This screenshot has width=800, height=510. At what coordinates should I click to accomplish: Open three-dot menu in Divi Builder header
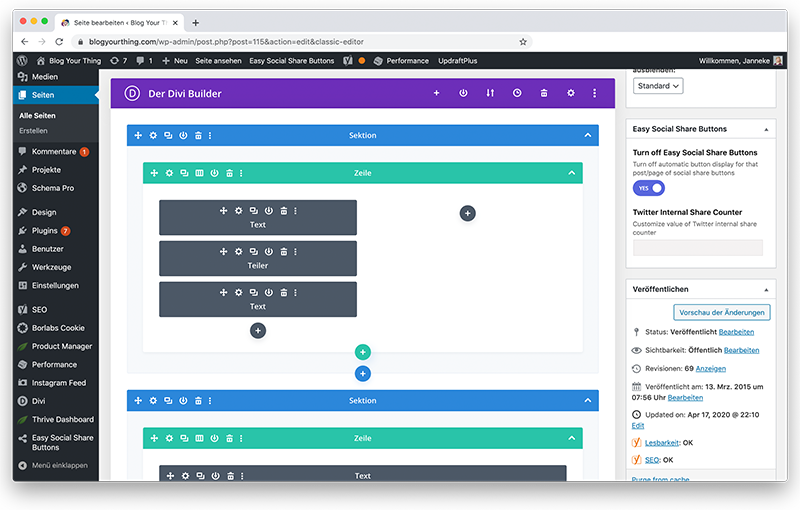tap(594, 93)
